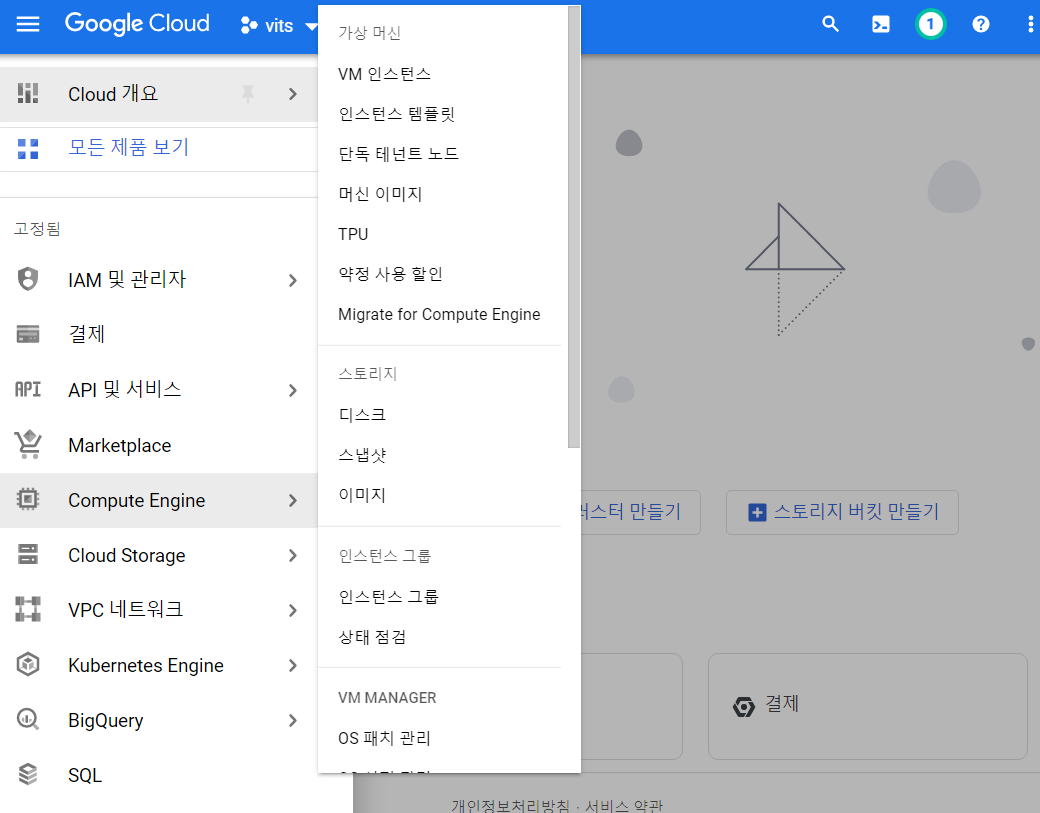The width and height of the screenshot is (1040, 813).
Task: Expand the Cloud 개요 submenu arrow
Action: [x=292, y=94]
